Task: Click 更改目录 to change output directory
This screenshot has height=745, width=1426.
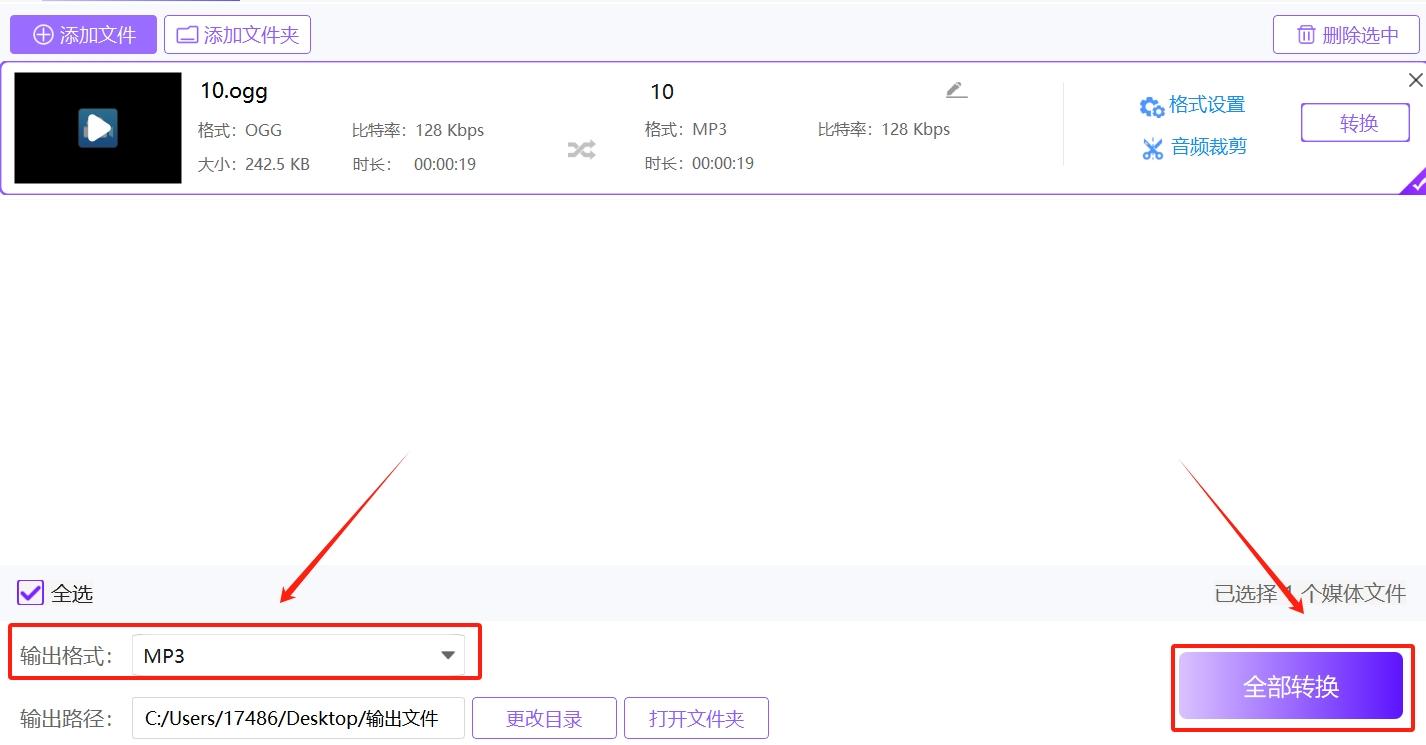Action: (x=544, y=717)
